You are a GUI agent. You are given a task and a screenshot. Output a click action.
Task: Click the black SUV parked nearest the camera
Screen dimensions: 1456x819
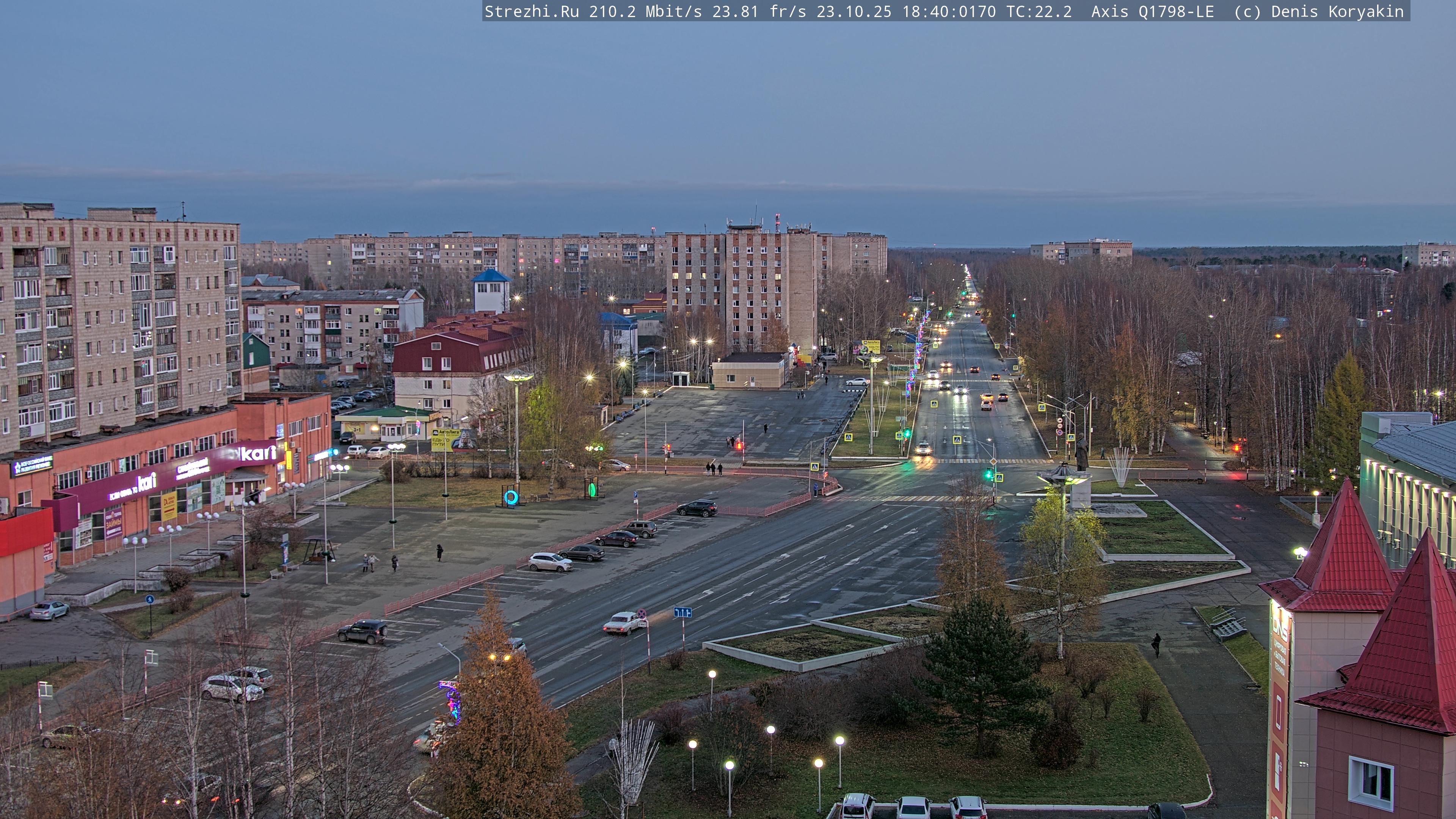pyautogui.click(x=362, y=631)
